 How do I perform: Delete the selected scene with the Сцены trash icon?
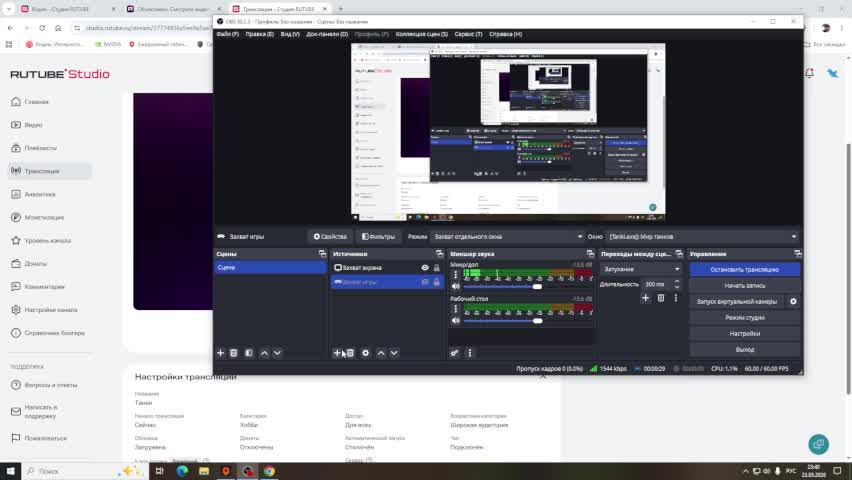coord(234,353)
